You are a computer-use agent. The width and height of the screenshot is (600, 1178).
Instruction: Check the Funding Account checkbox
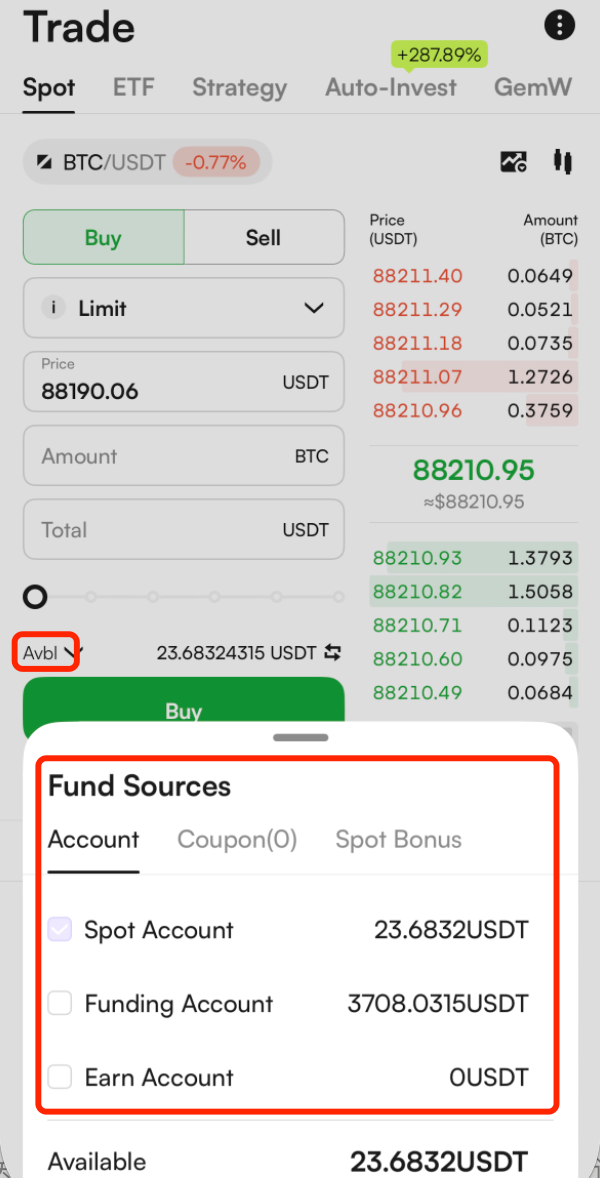coord(60,1004)
